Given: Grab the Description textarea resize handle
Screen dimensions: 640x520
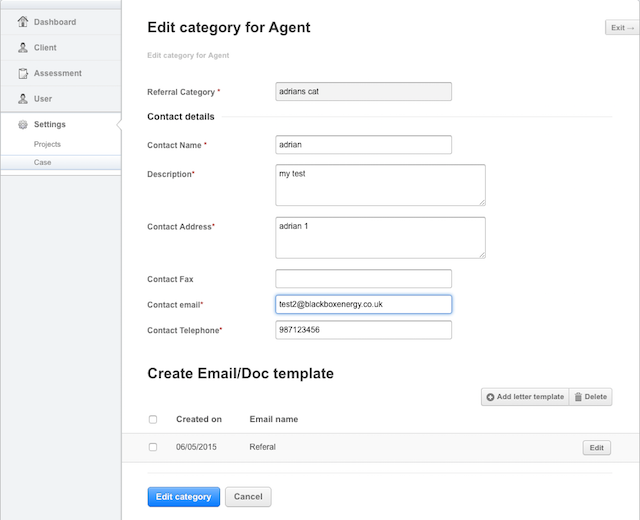Looking at the screenshot, I should click(482, 202).
